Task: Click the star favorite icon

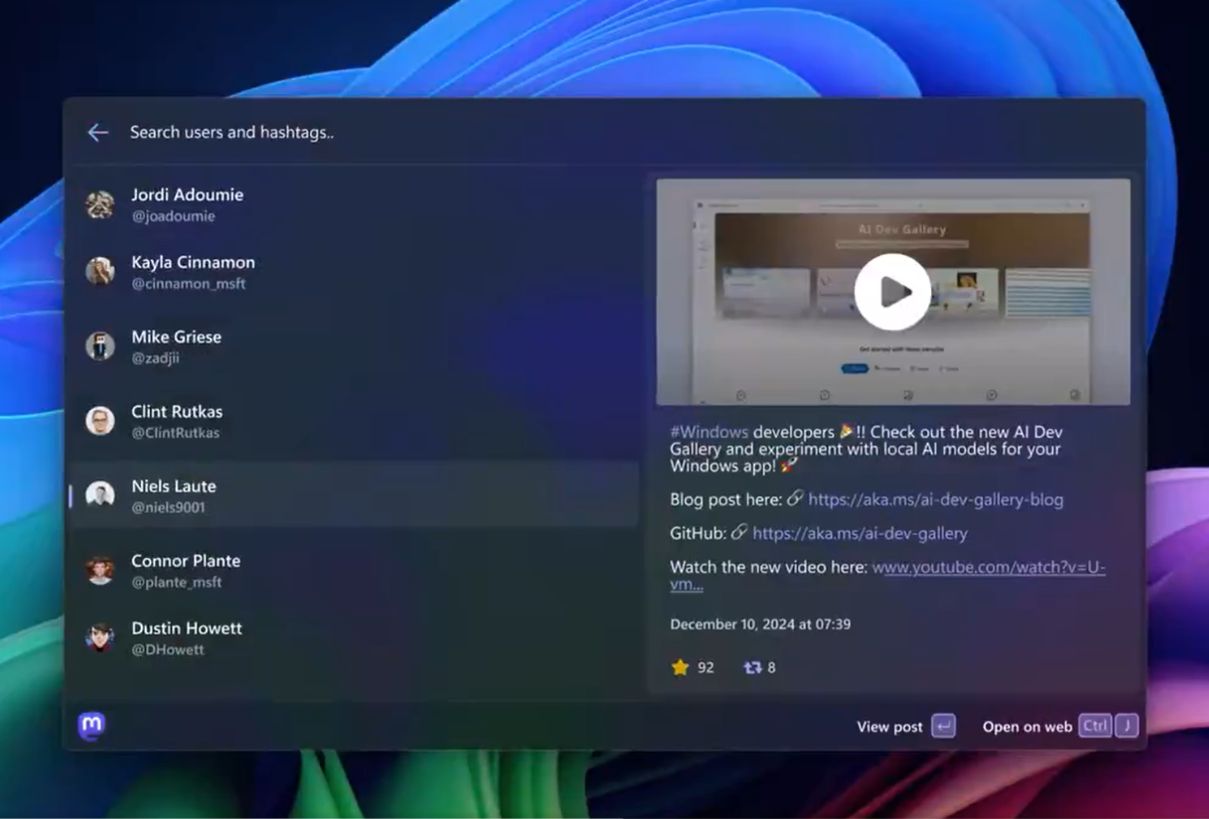Action: coord(681,667)
